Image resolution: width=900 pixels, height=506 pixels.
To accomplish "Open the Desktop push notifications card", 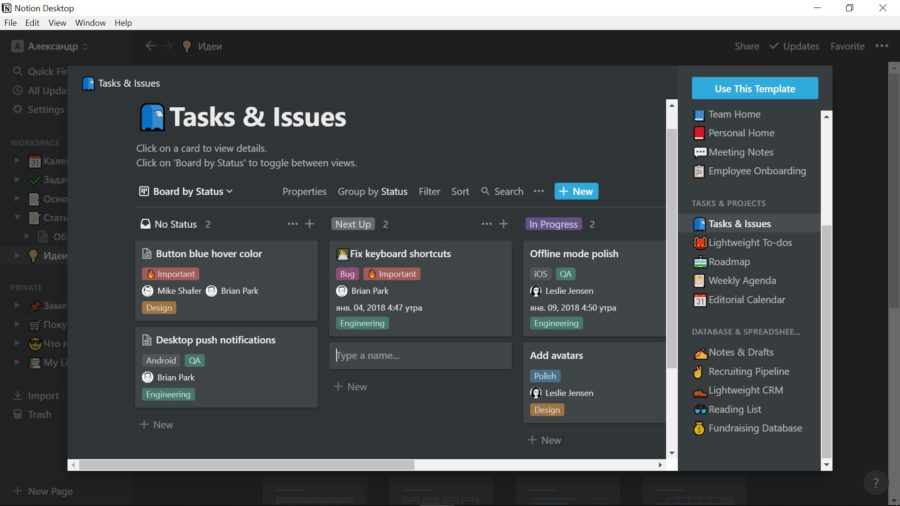I will [x=226, y=367].
